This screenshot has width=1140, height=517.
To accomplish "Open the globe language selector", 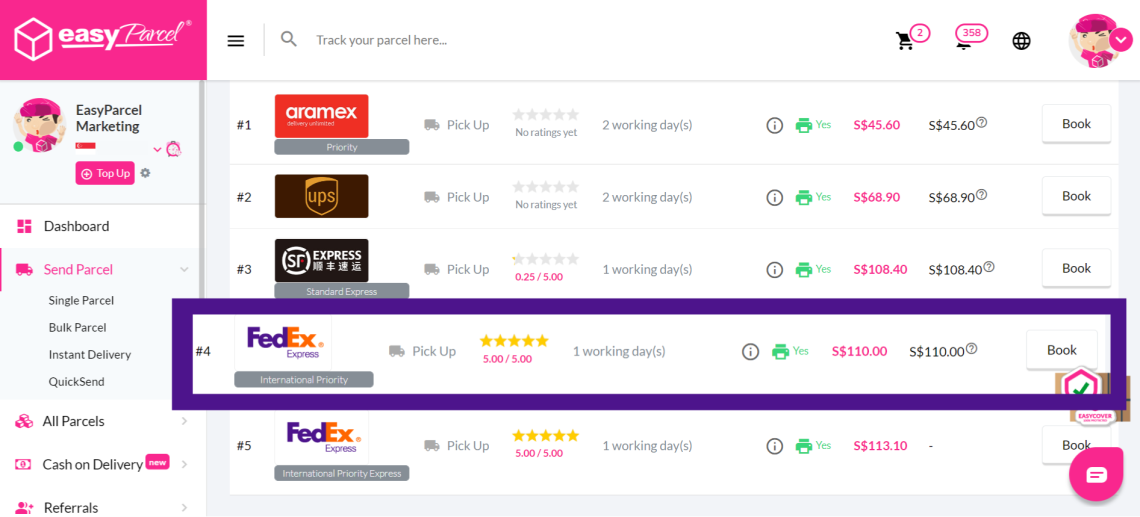I will (1021, 41).
